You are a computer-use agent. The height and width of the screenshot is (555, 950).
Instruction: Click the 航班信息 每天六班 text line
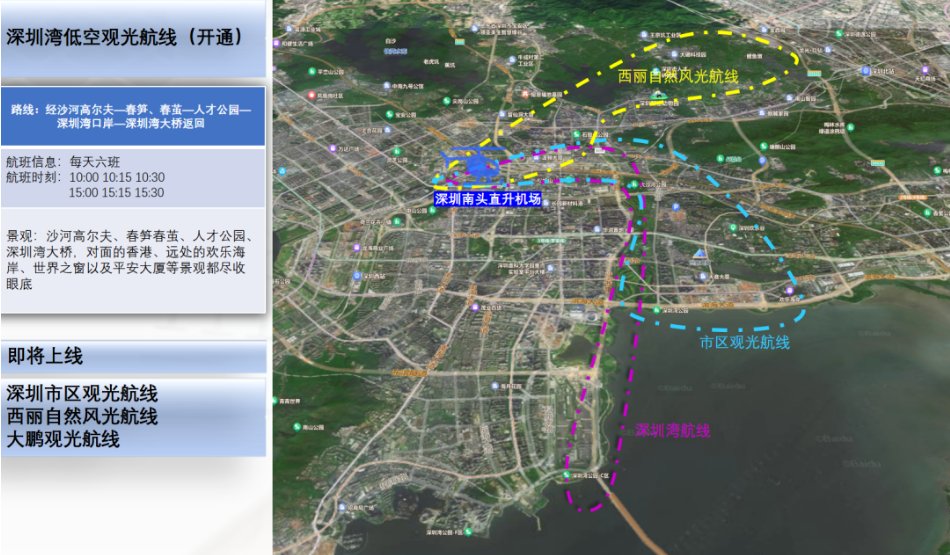(x=63, y=161)
